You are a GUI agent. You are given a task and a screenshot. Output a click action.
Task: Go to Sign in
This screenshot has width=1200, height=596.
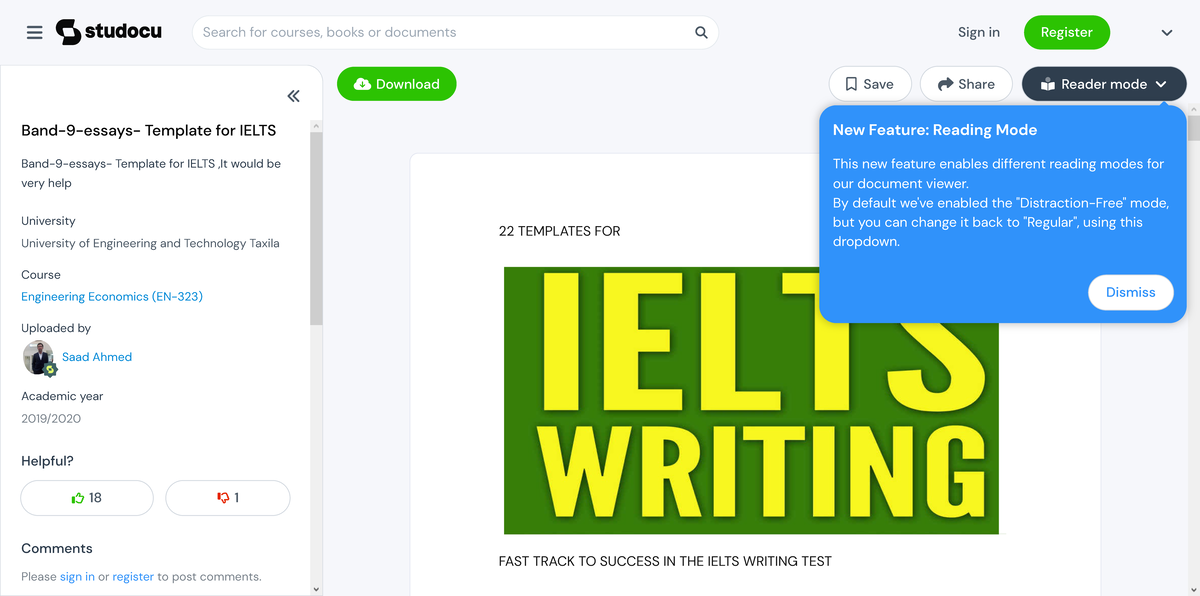coord(978,31)
